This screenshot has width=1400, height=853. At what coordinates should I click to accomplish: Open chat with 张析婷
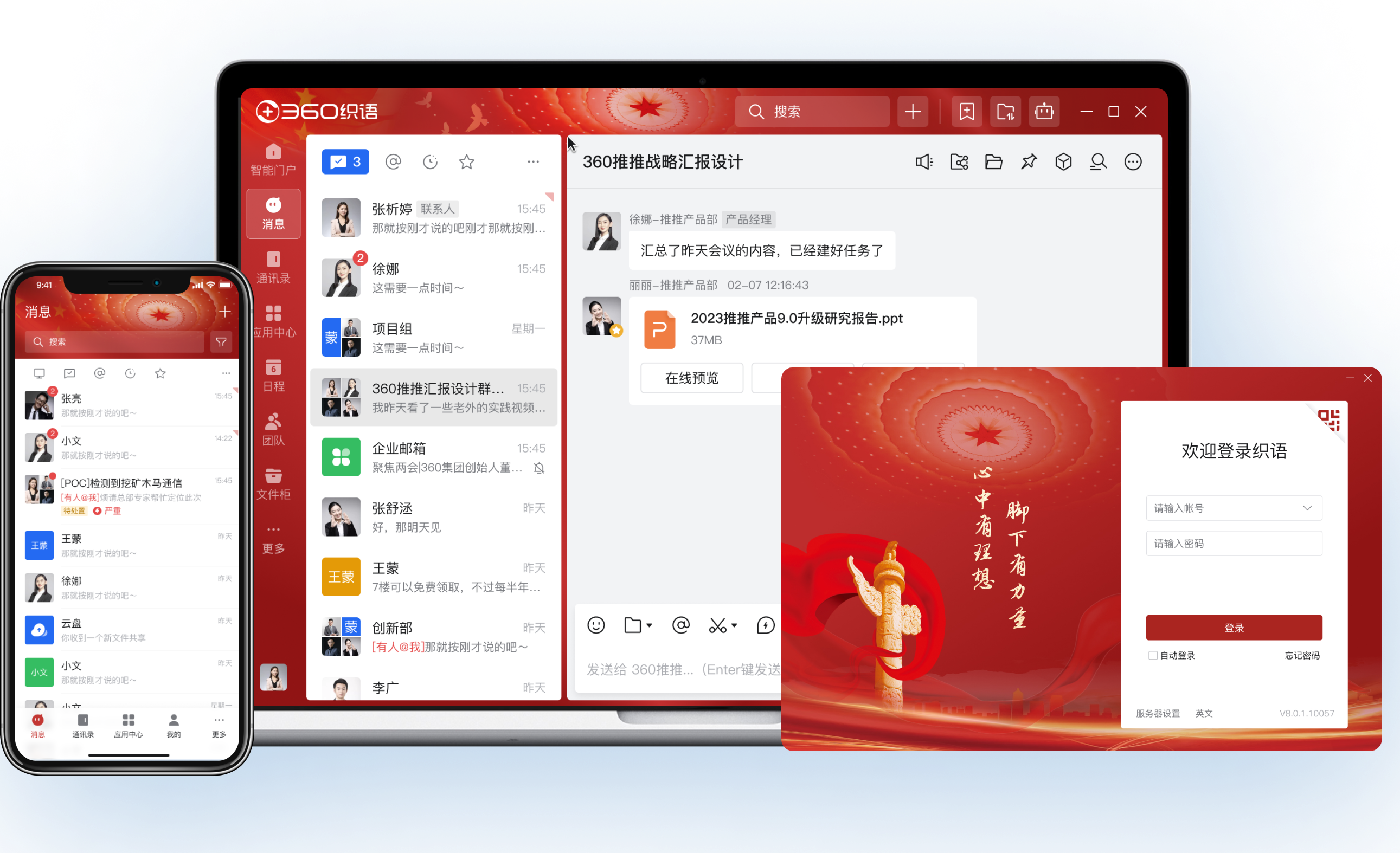[x=434, y=217]
